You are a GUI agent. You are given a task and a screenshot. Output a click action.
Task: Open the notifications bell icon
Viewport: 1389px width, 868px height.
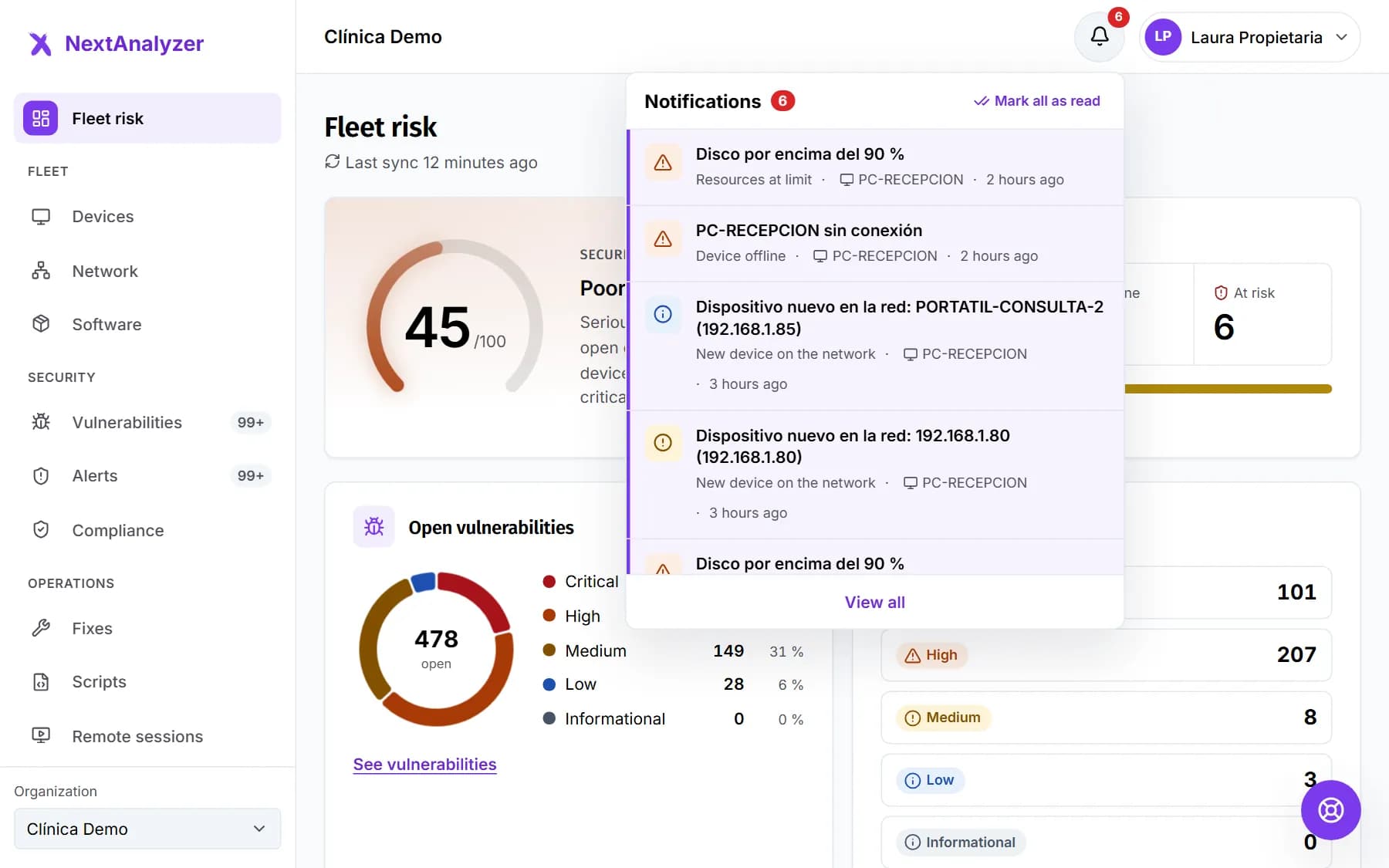1100,36
